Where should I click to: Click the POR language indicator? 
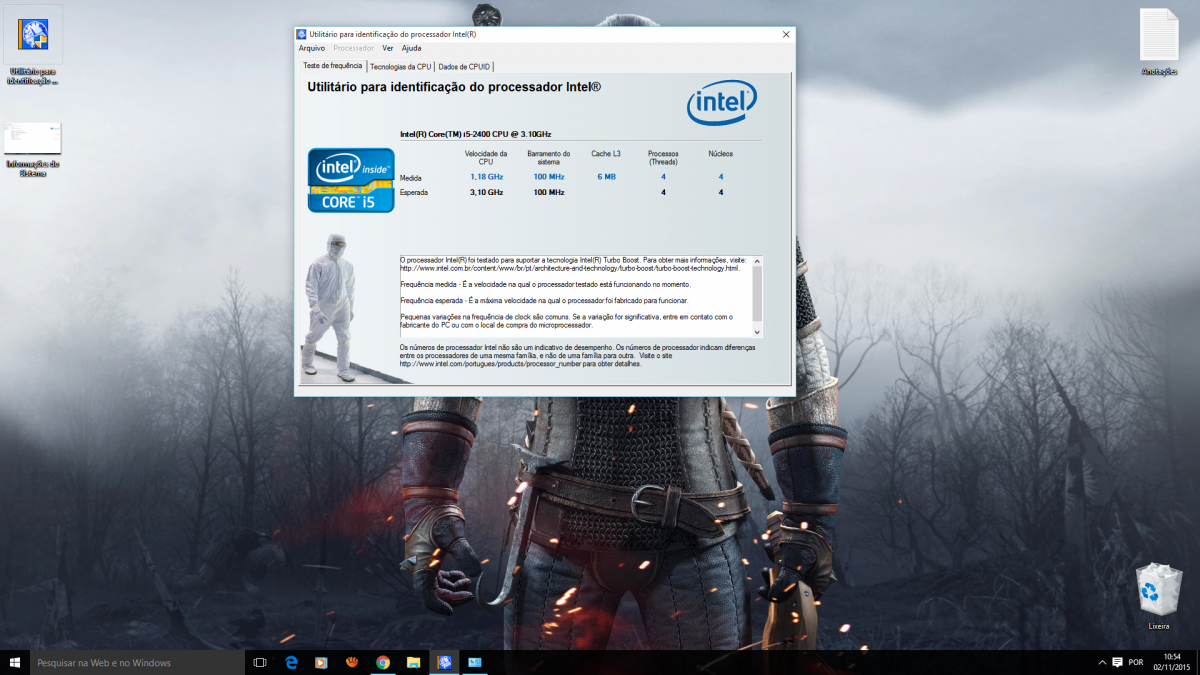tap(1135, 662)
